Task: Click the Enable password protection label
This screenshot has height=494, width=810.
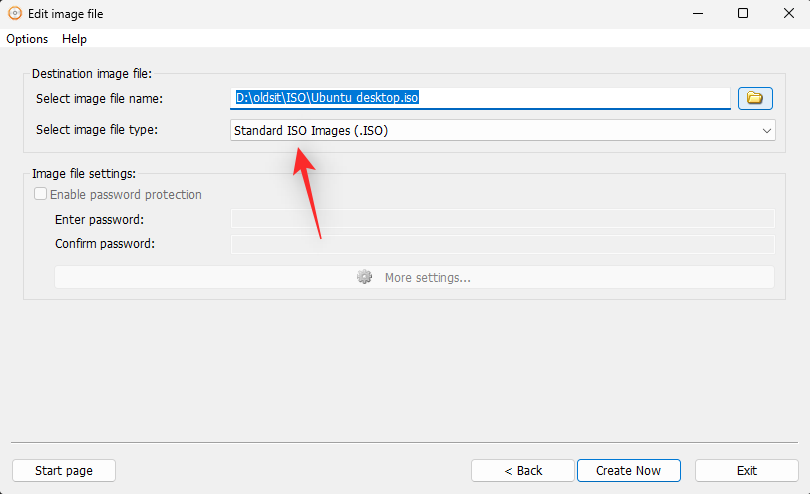Action: (x=126, y=194)
